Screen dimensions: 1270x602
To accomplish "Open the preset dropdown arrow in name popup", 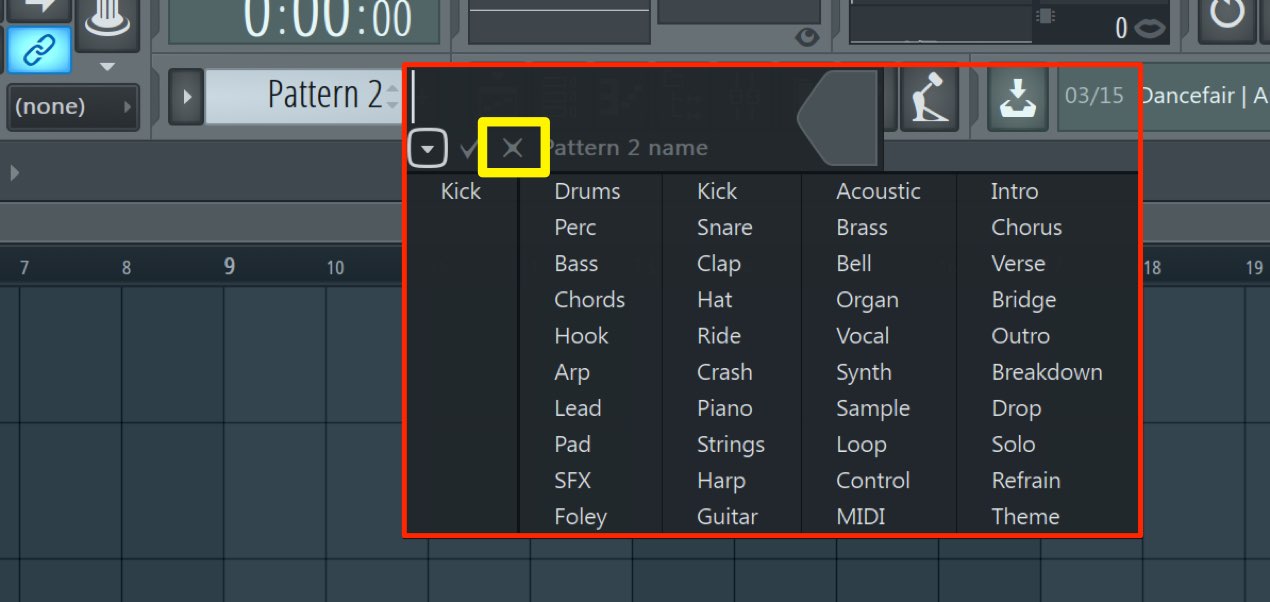I will (x=428, y=150).
